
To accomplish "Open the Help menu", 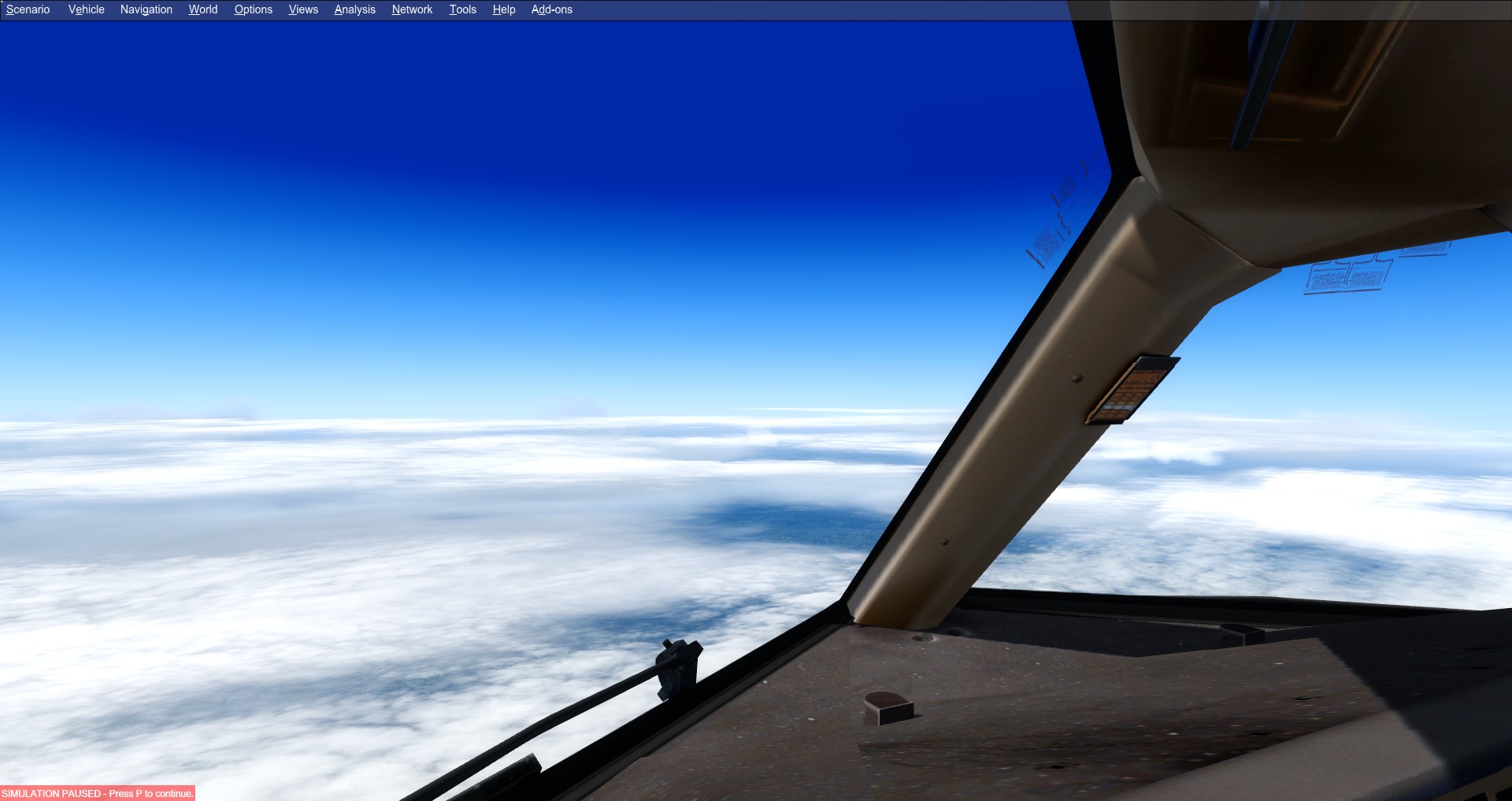I will pos(503,9).
